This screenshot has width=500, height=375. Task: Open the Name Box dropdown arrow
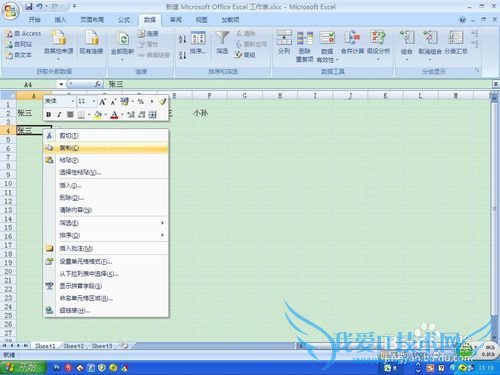tap(61, 84)
